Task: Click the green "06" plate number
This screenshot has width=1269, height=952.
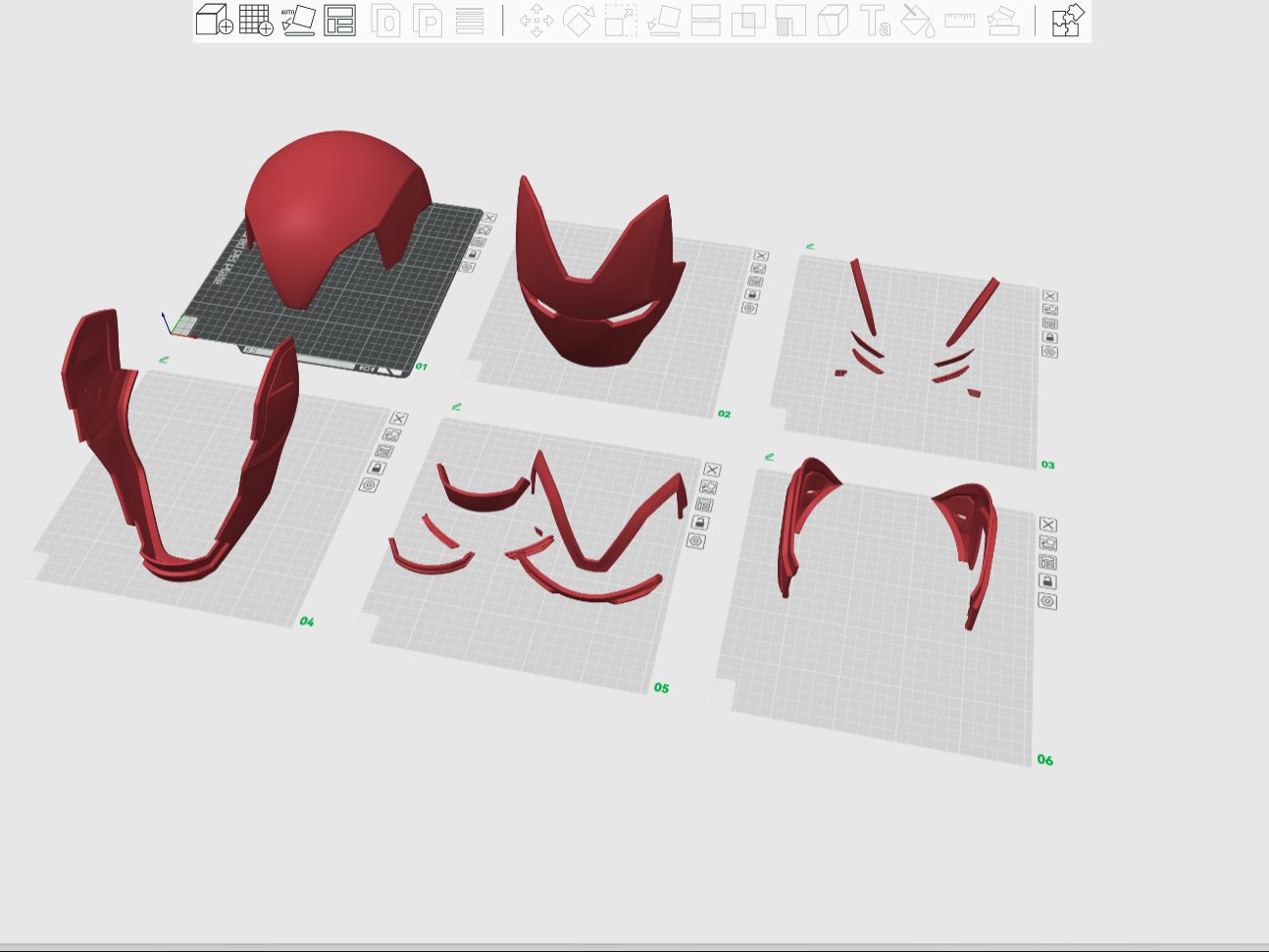Action: [x=1044, y=759]
